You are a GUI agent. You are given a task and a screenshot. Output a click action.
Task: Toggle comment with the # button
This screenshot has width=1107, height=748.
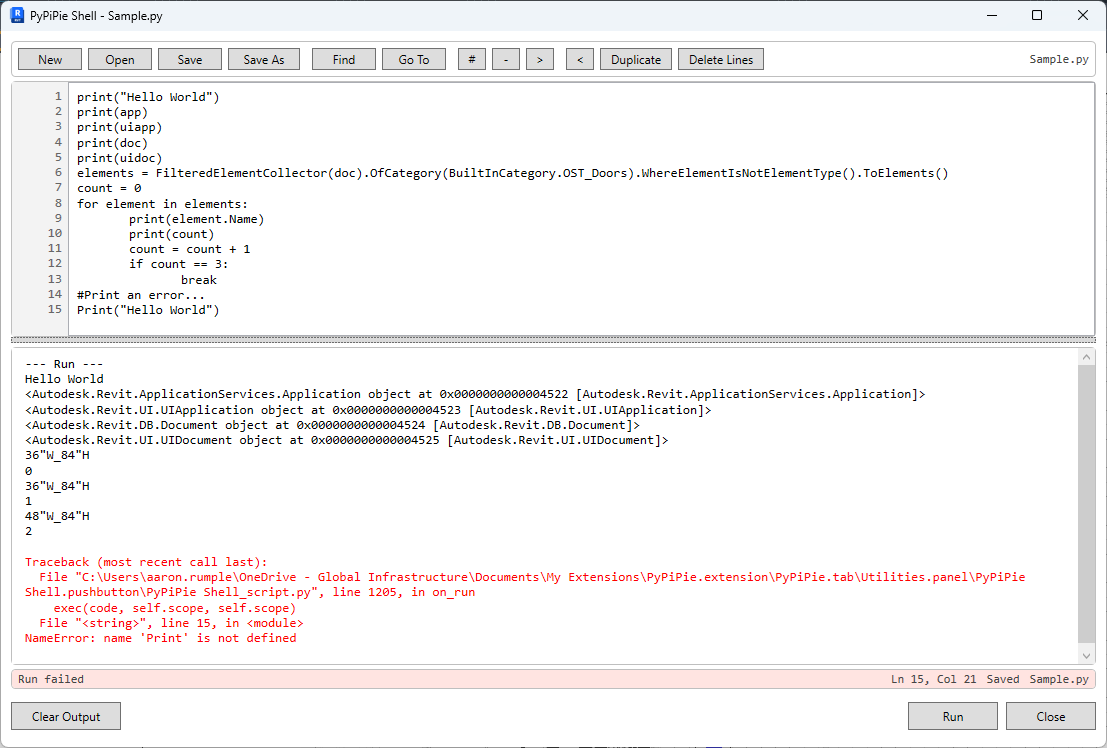(472, 60)
